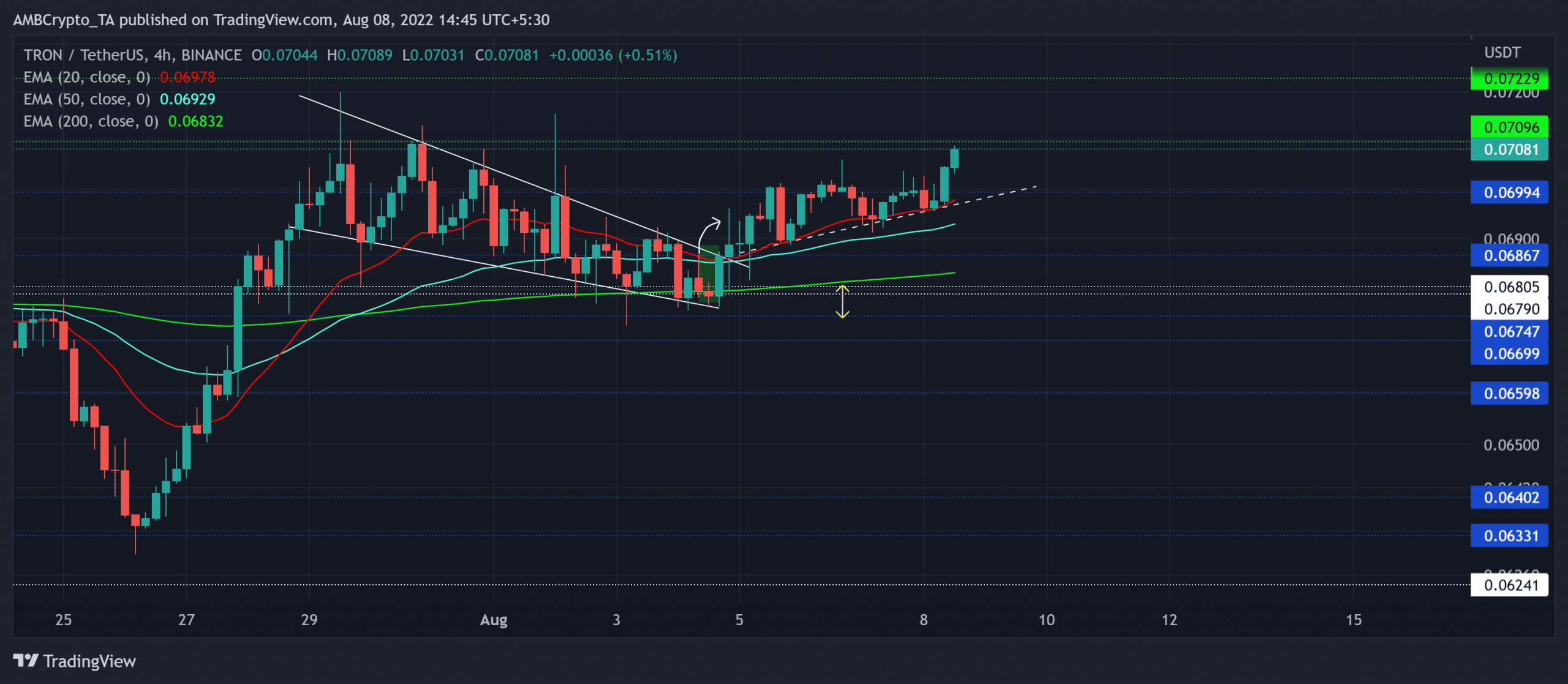Click the Aug date label on time axis
The height and width of the screenshot is (684, 1568).
click(x=494, y=620)
